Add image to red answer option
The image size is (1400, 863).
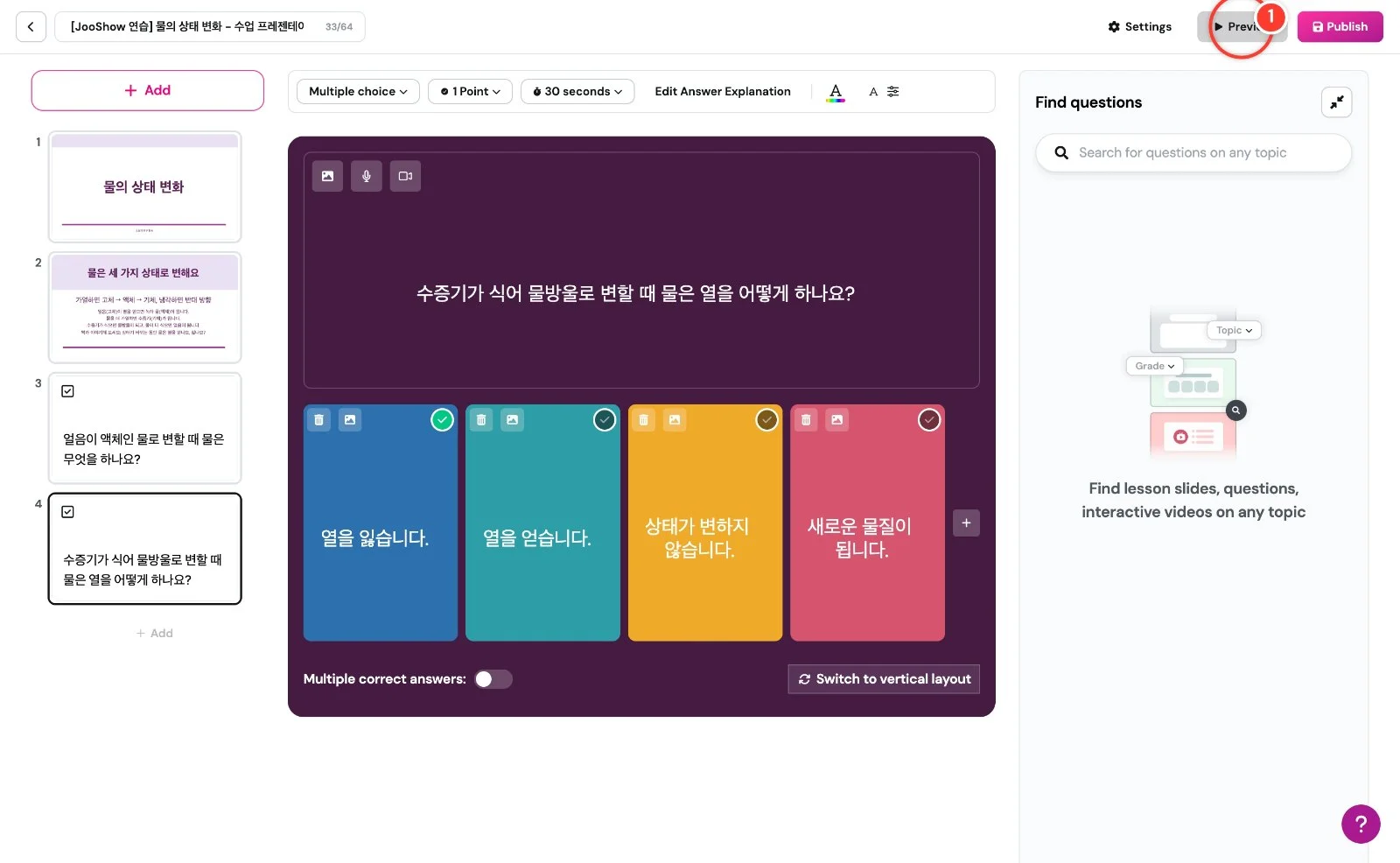coord(837,420)
